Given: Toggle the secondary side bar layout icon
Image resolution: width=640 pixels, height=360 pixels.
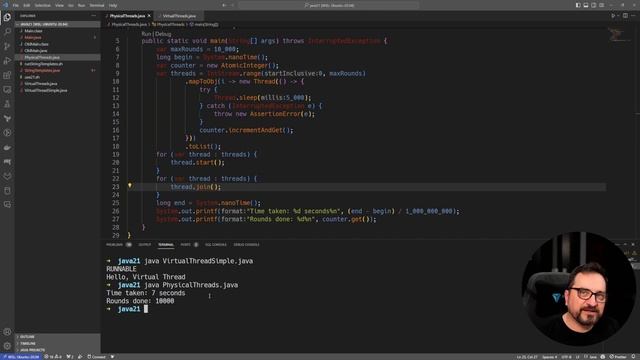Looking at the screenshot, I should point(593,5).
